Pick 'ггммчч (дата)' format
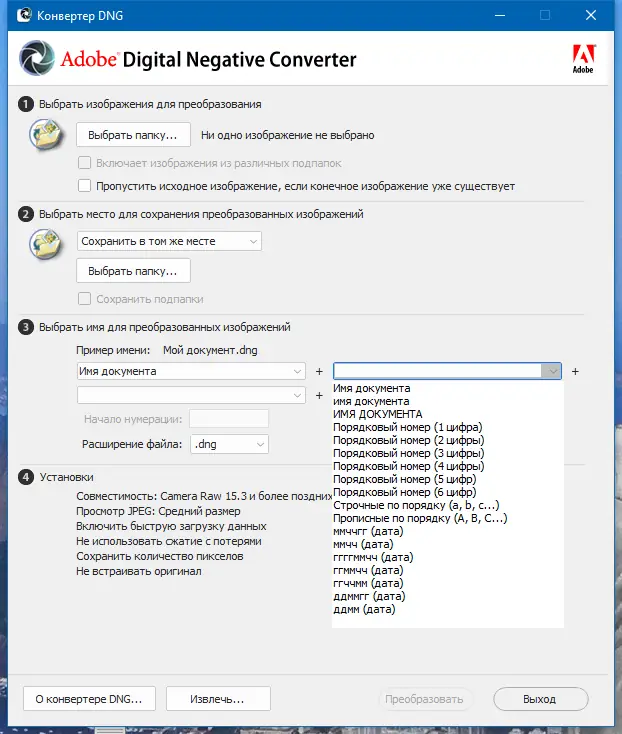Viewport: 622px width, 734px height. click(368, 570)
